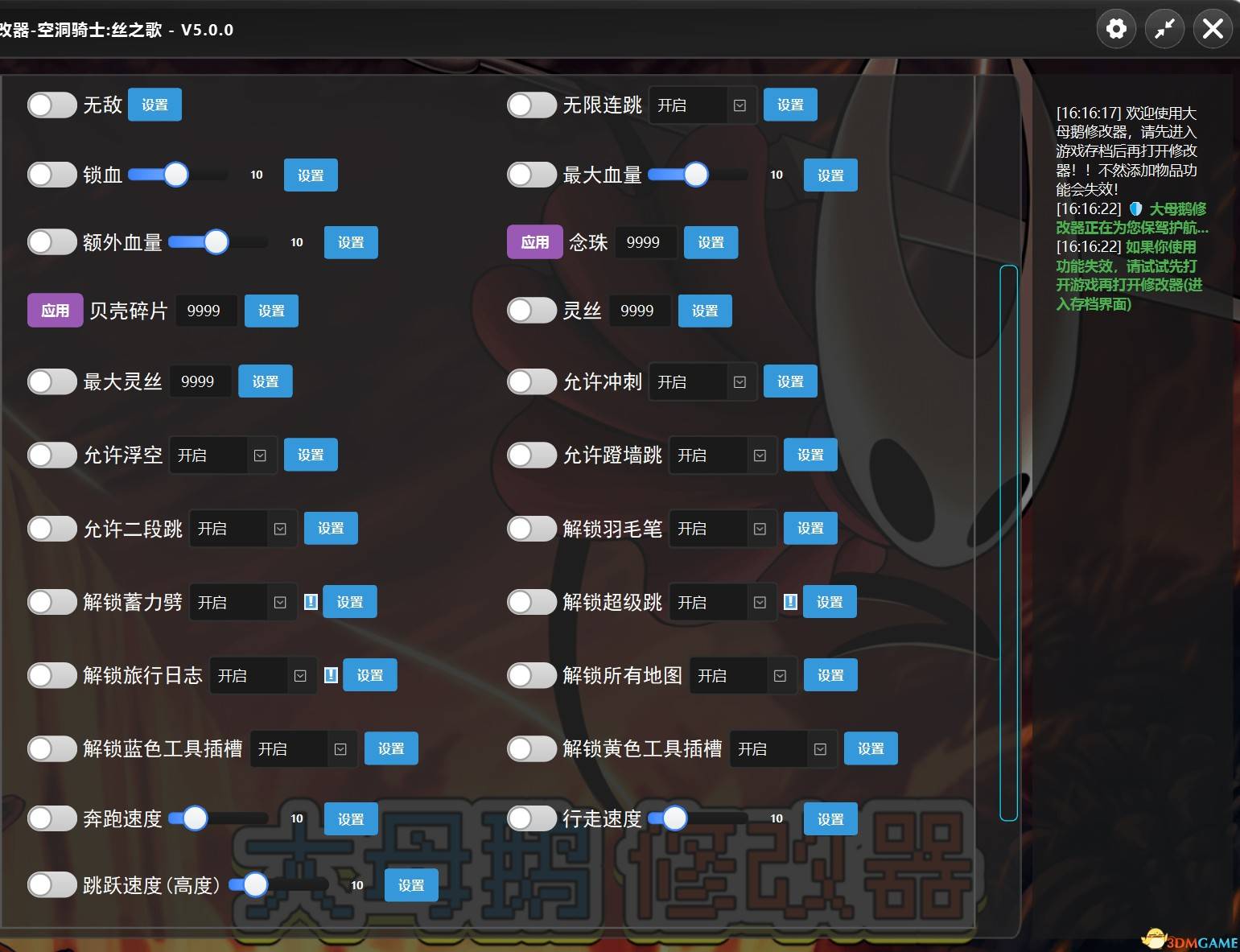Click the shrink window arrows icon
Screen dimensions: 1240x952
[x=1164, y=30]
